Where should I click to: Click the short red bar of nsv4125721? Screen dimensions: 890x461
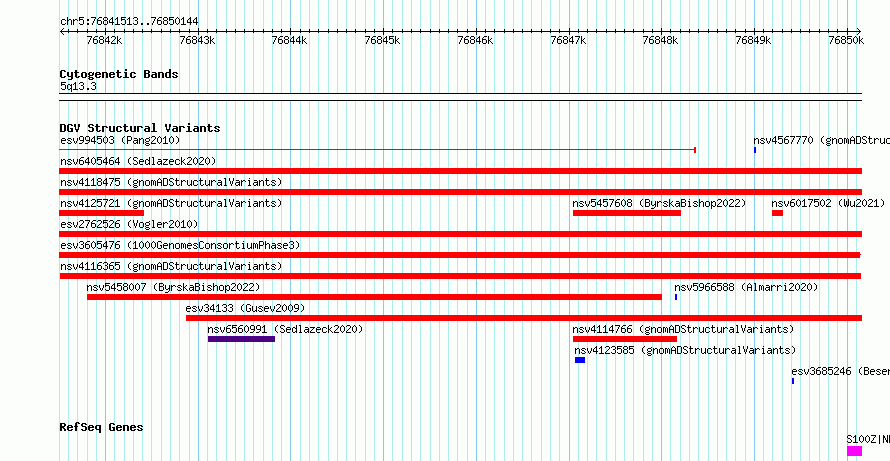click(102, 213)
